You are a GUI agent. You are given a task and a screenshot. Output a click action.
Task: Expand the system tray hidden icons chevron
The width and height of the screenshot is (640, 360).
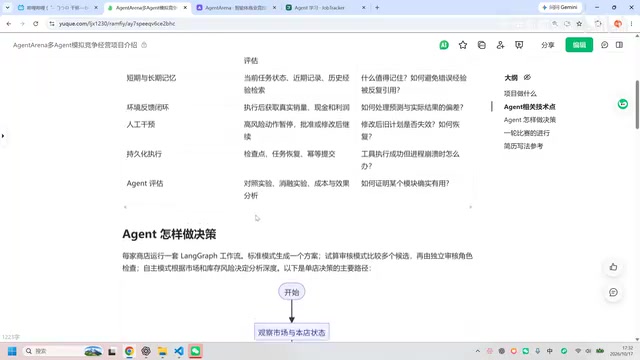click(478, 351)
